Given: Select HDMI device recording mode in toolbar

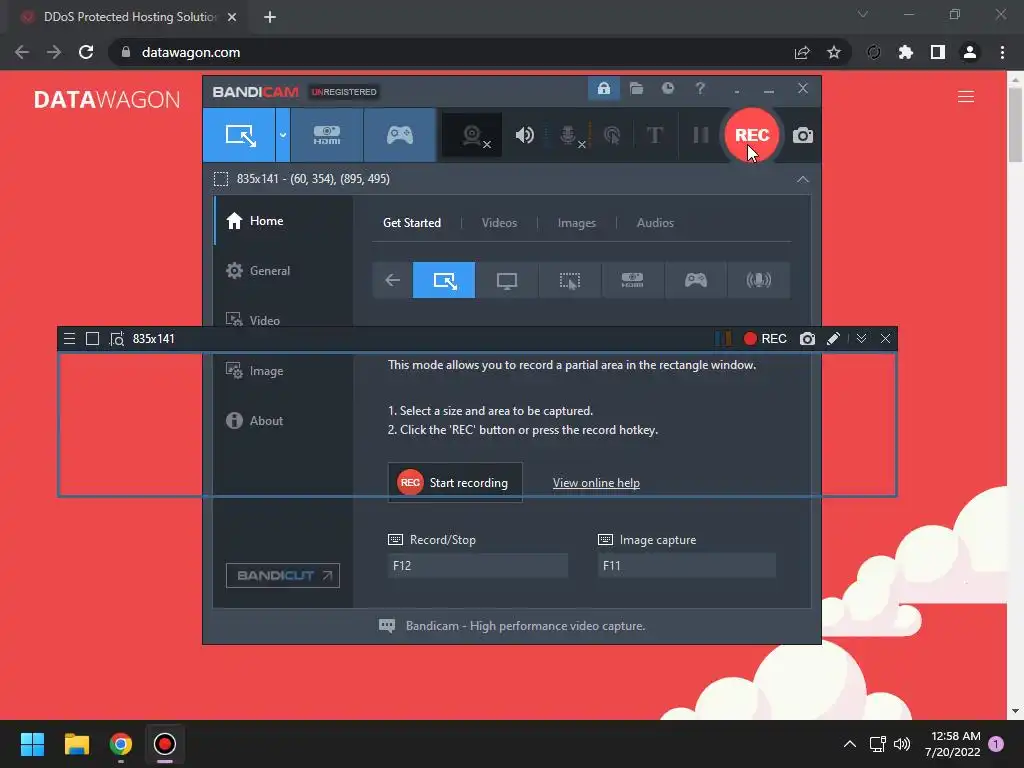Looking at the screenshot, I should coord(327,135).
